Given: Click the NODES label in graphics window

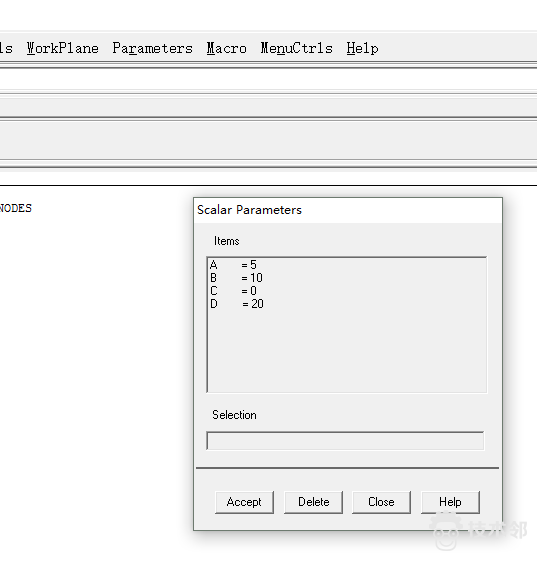Looking at the screenshot, I should point(16,208).
